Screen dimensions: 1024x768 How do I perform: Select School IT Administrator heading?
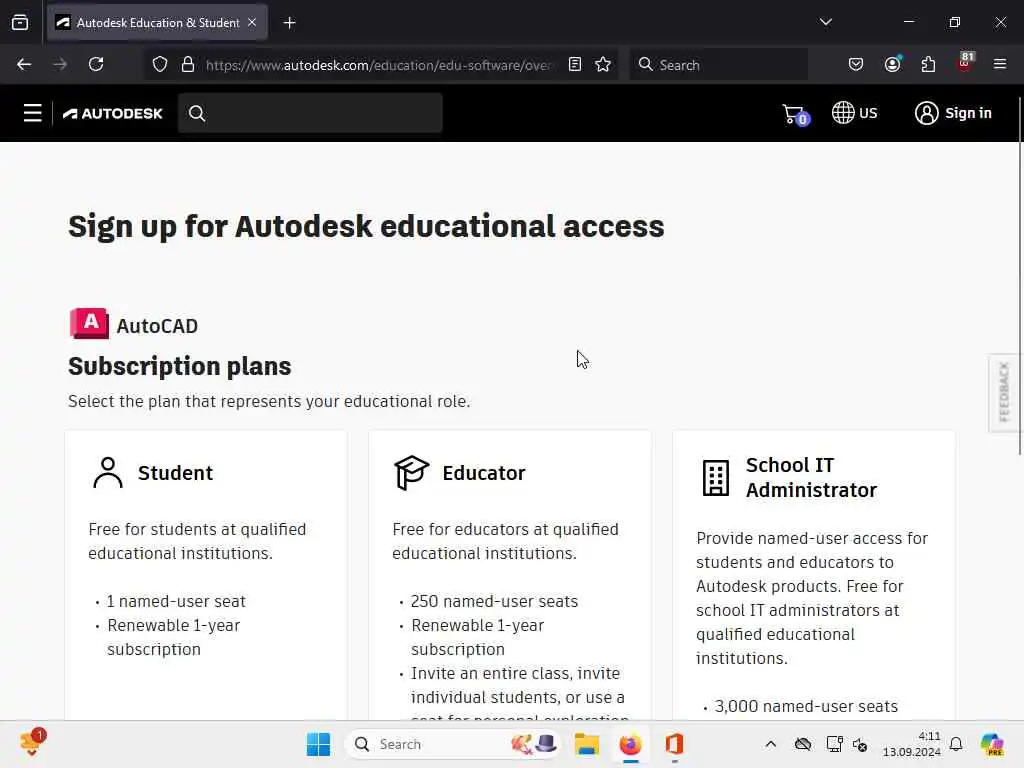811,477
